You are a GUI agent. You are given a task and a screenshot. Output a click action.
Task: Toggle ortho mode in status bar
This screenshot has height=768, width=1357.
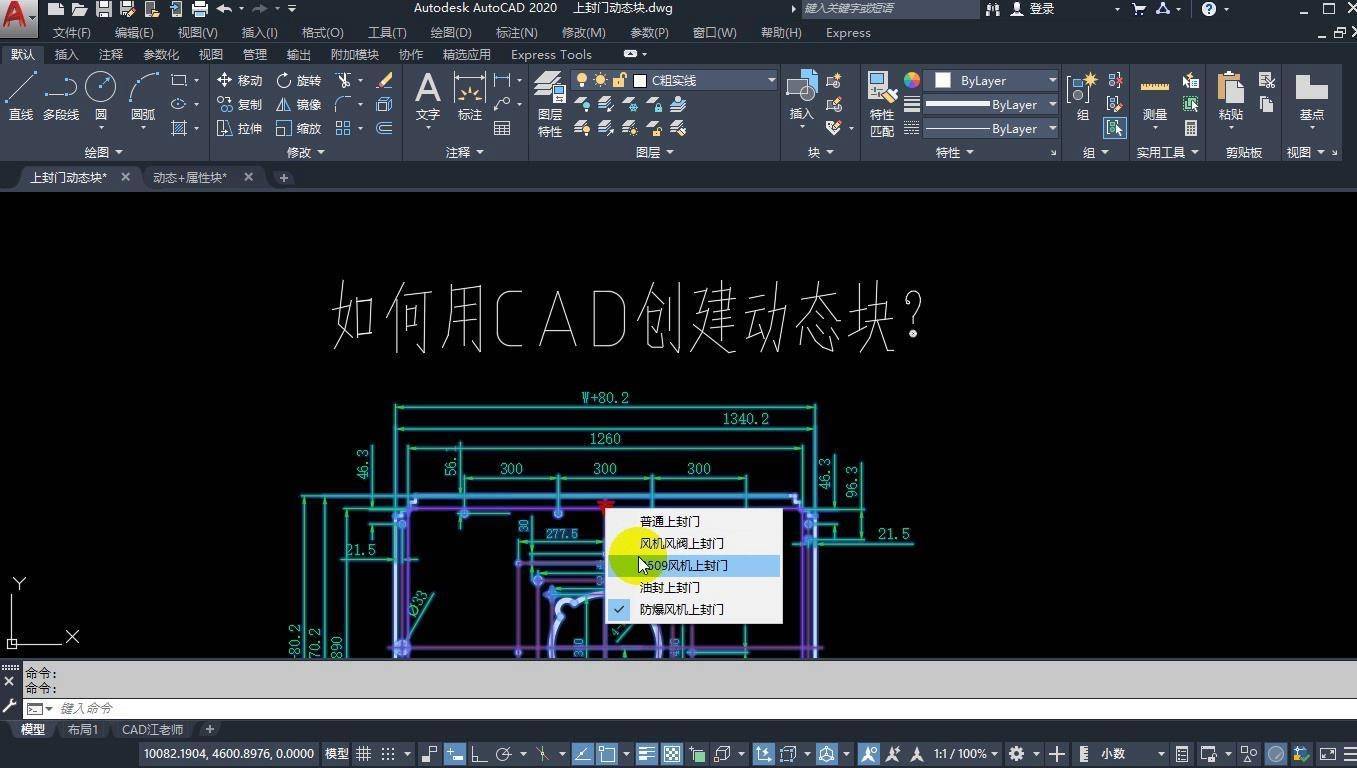coord(479,754)
